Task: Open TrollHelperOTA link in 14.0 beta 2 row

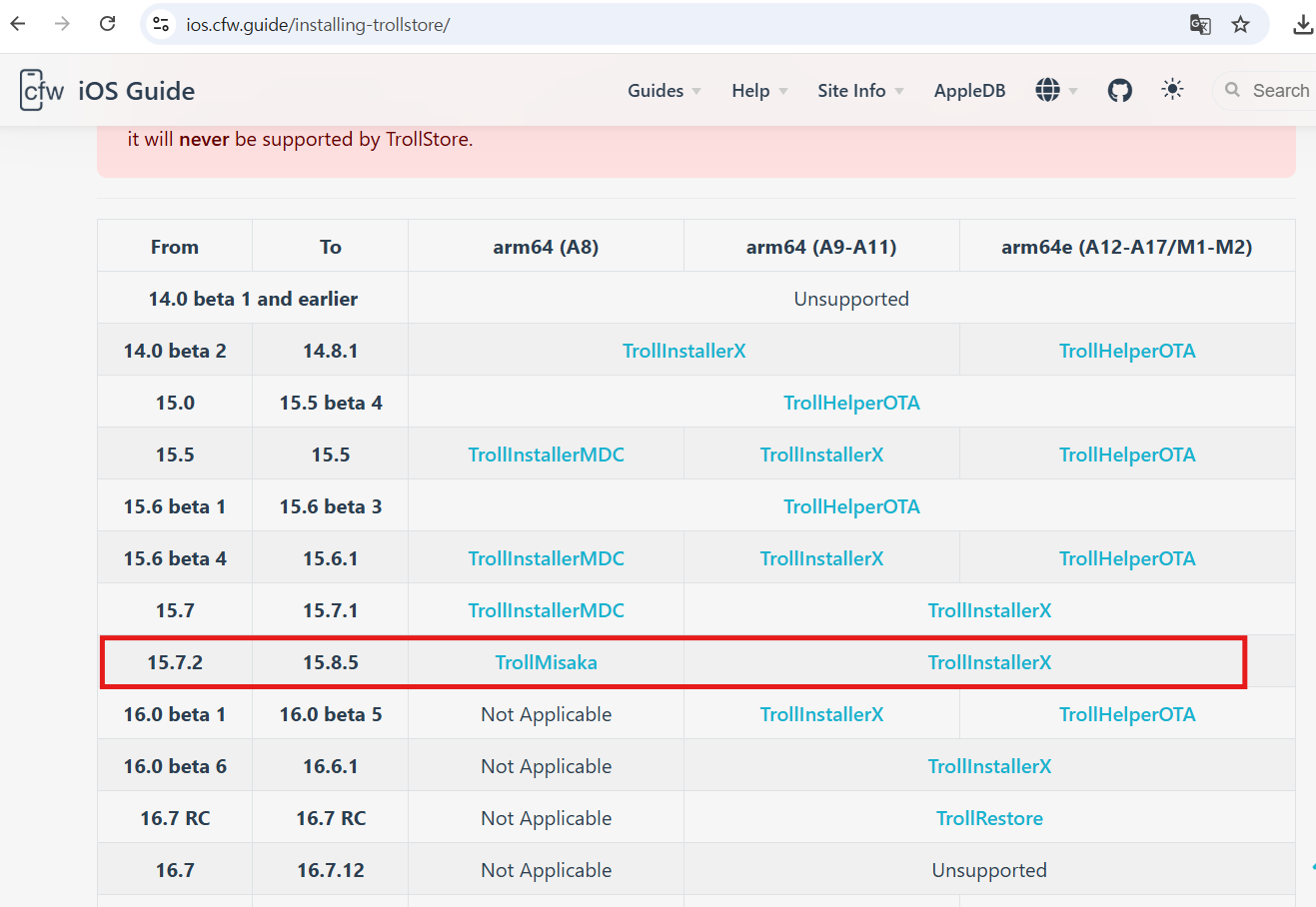Action: (x=1127, y=351)
